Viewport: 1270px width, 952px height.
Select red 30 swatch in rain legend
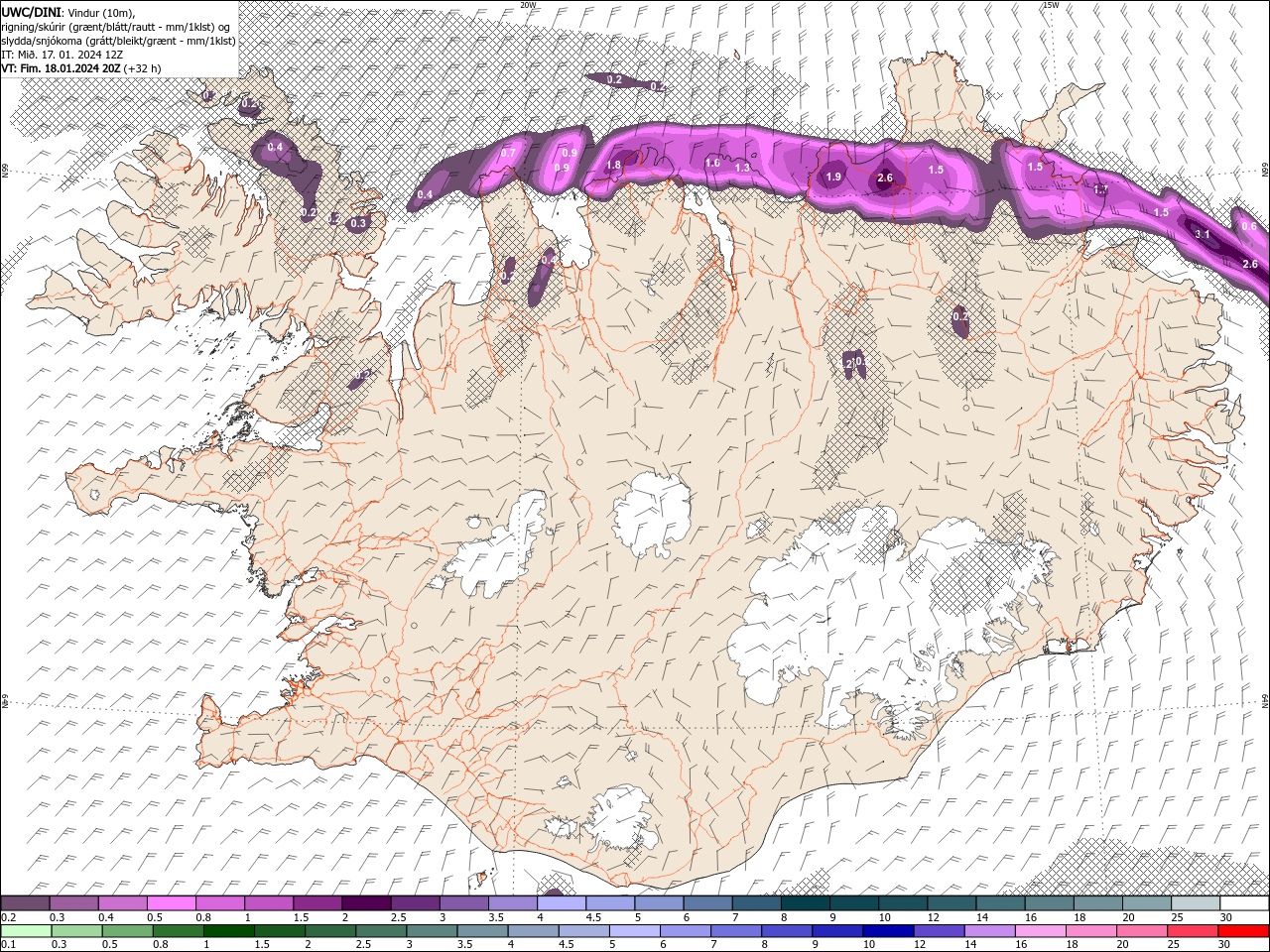1244,931
